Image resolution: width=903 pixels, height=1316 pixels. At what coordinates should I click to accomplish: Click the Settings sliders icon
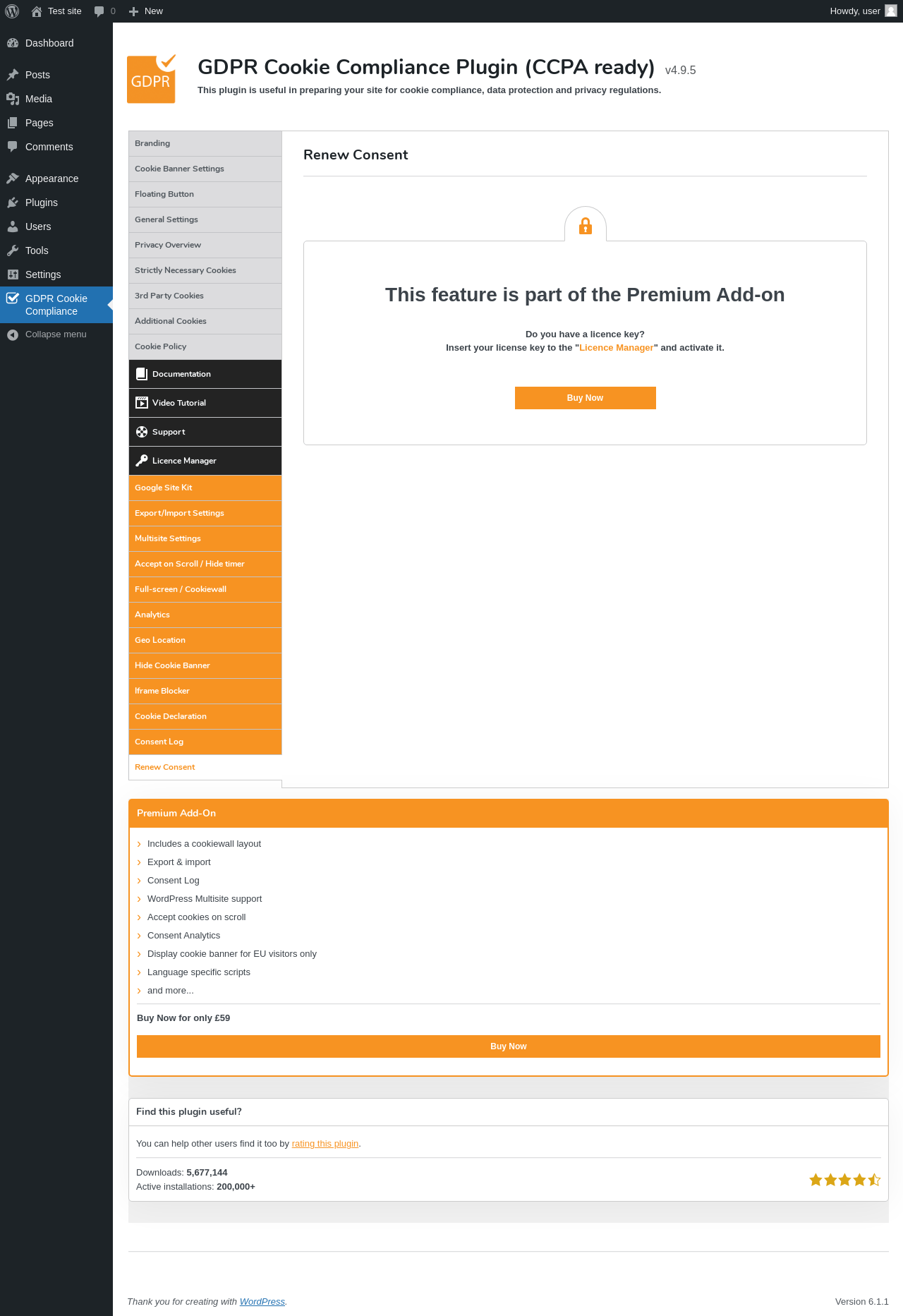[x=13, y=274]
